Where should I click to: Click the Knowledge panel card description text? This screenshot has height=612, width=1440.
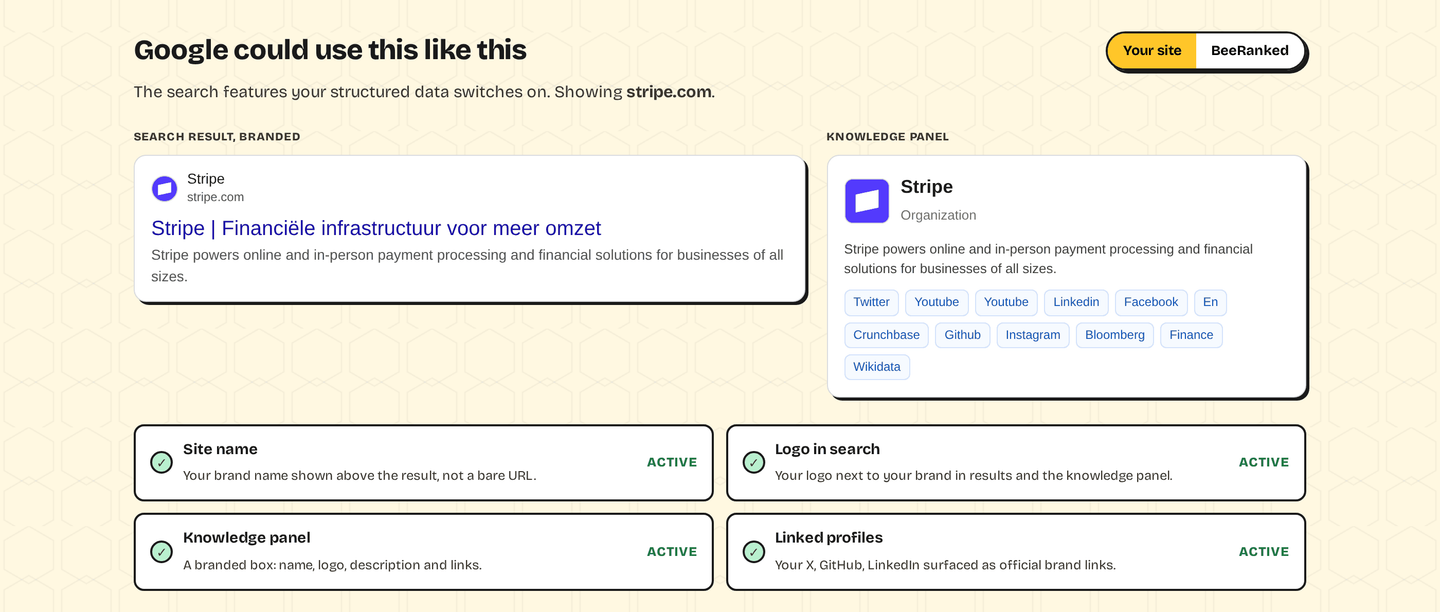tap(332, 565)
